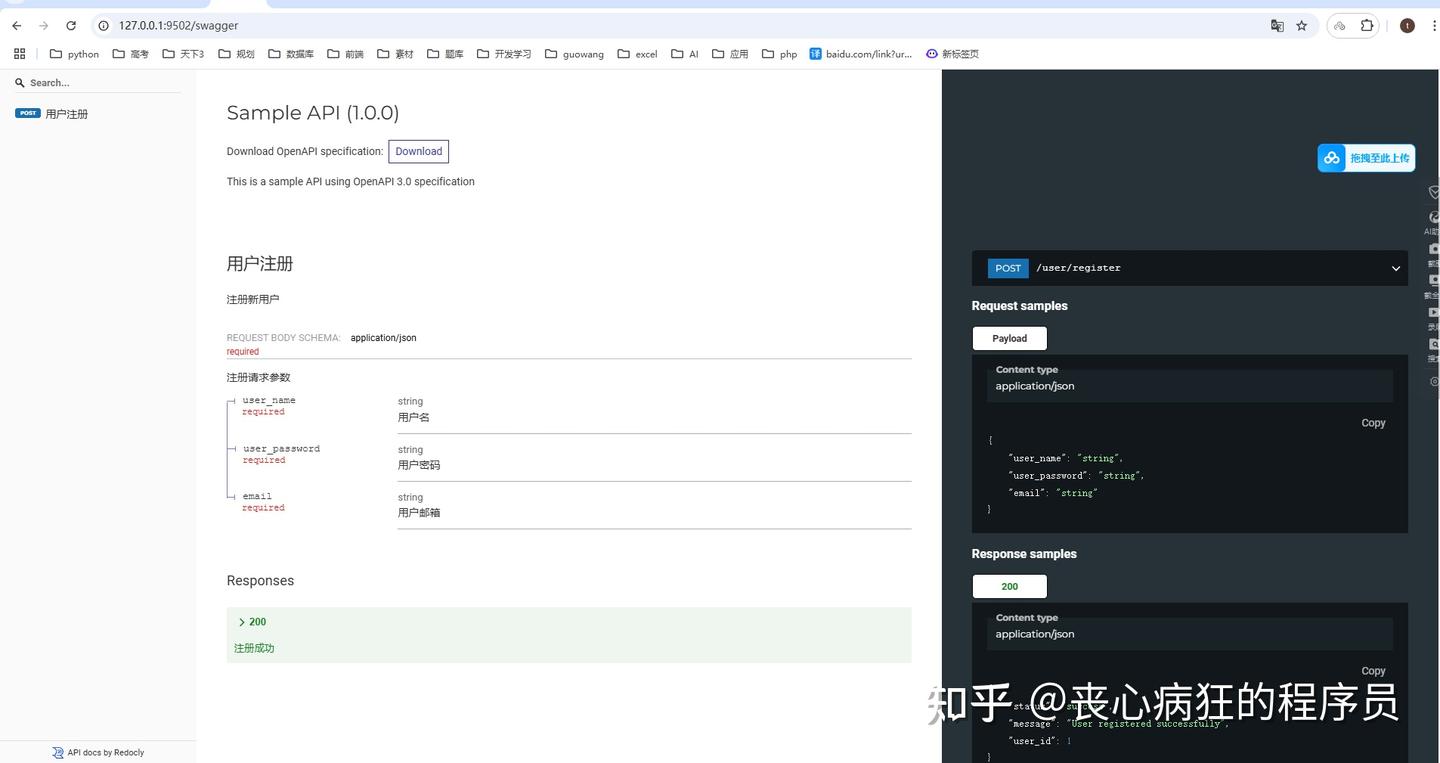The image size is (1440, 763).
Task: Open the Chrome profile avatar
Action: pos(1407,26)
